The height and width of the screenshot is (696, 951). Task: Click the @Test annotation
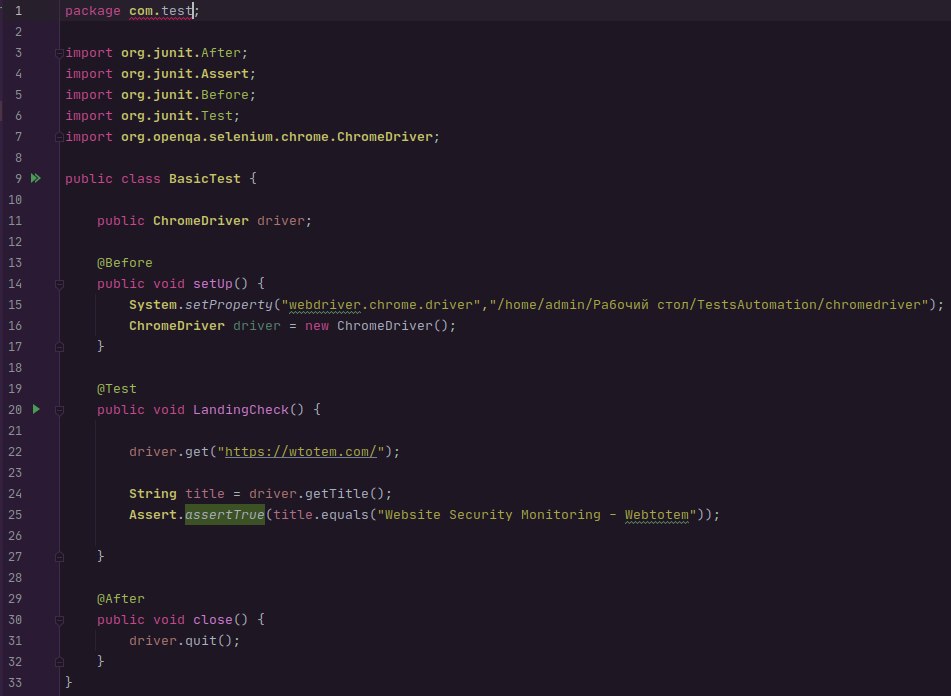click(116, 389)
